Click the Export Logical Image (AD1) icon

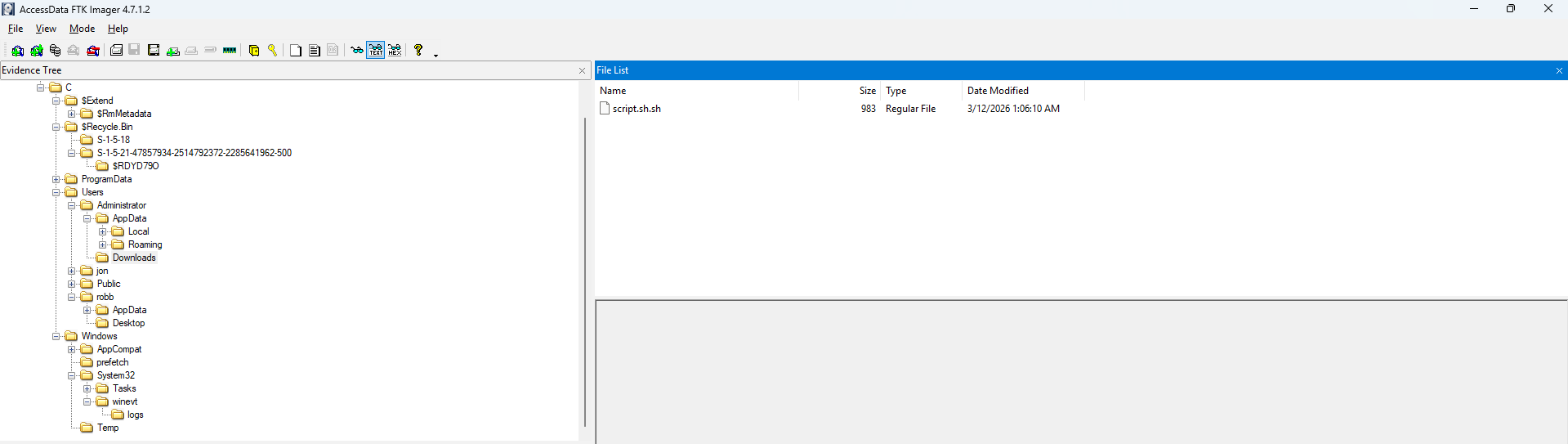point(154,51)
